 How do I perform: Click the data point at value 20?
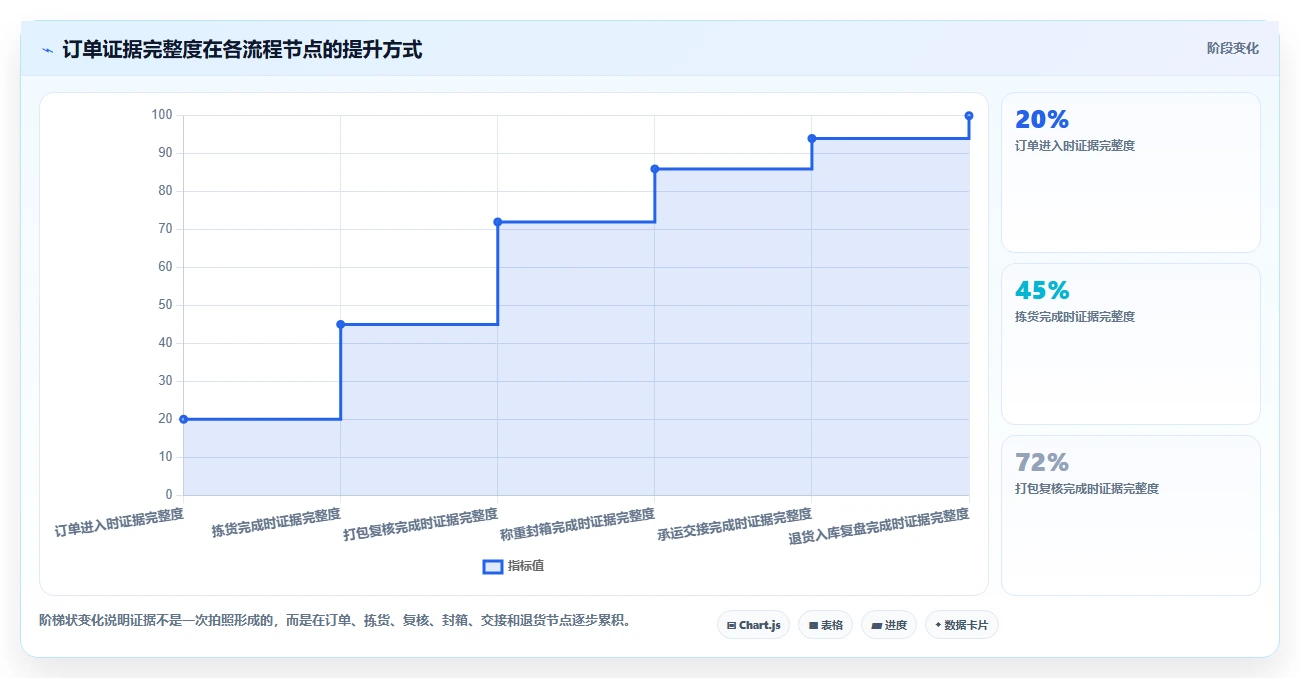[x=184, y=419]
